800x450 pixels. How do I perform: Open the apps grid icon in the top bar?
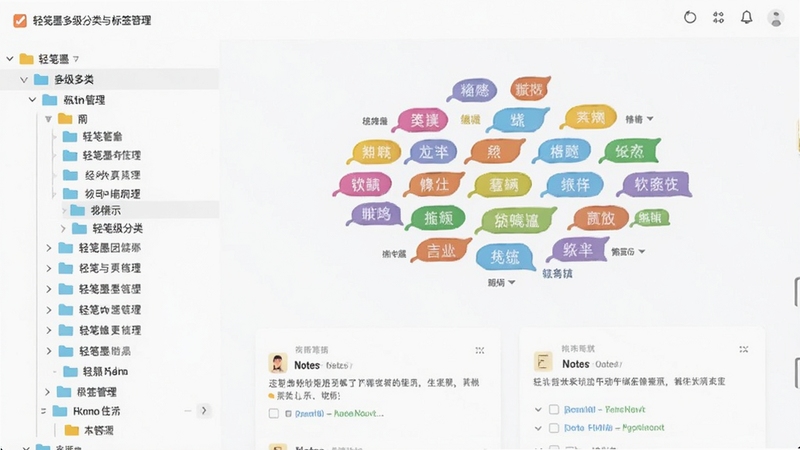(718, 18)
